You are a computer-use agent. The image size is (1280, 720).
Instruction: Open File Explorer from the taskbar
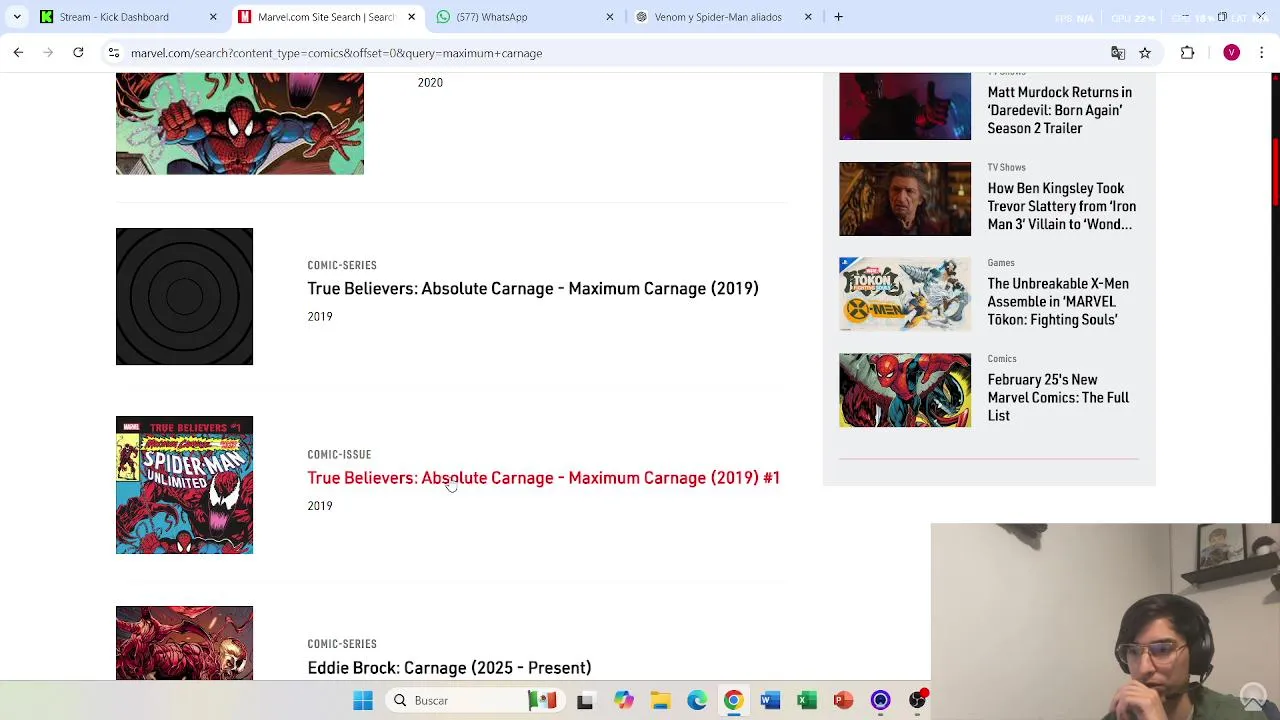660,701
